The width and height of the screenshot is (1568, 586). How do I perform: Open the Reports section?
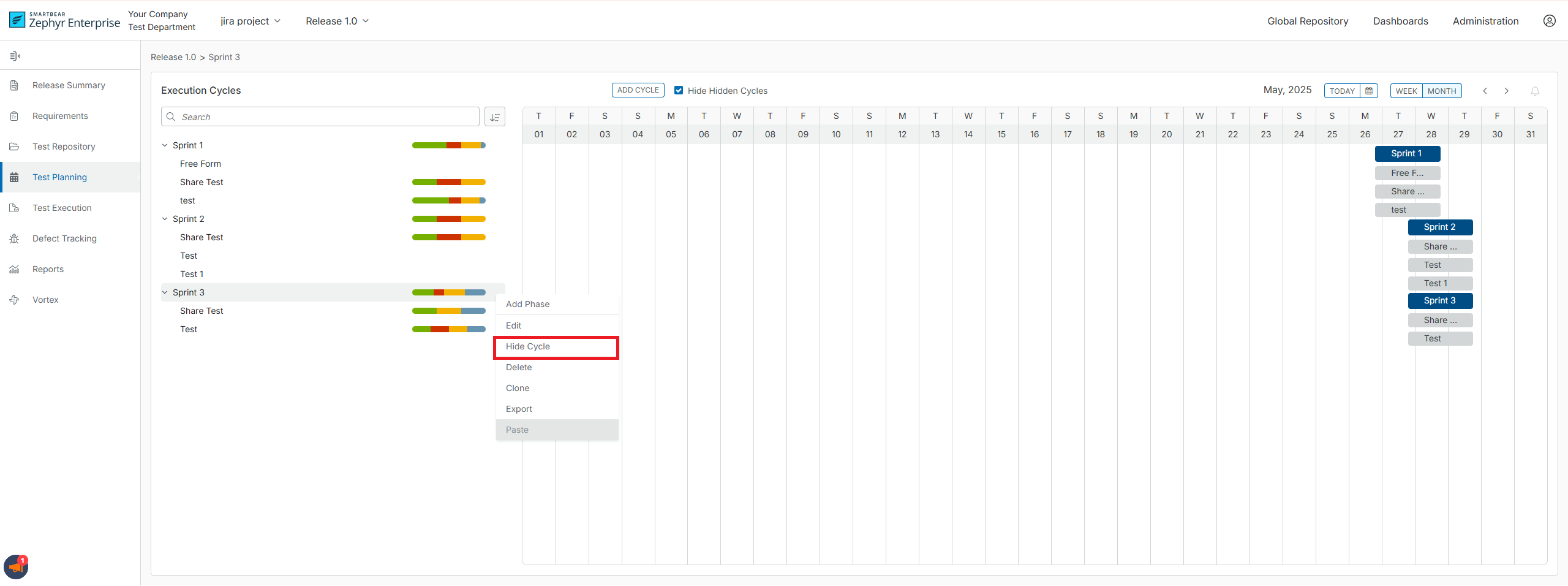click(48, 268)
